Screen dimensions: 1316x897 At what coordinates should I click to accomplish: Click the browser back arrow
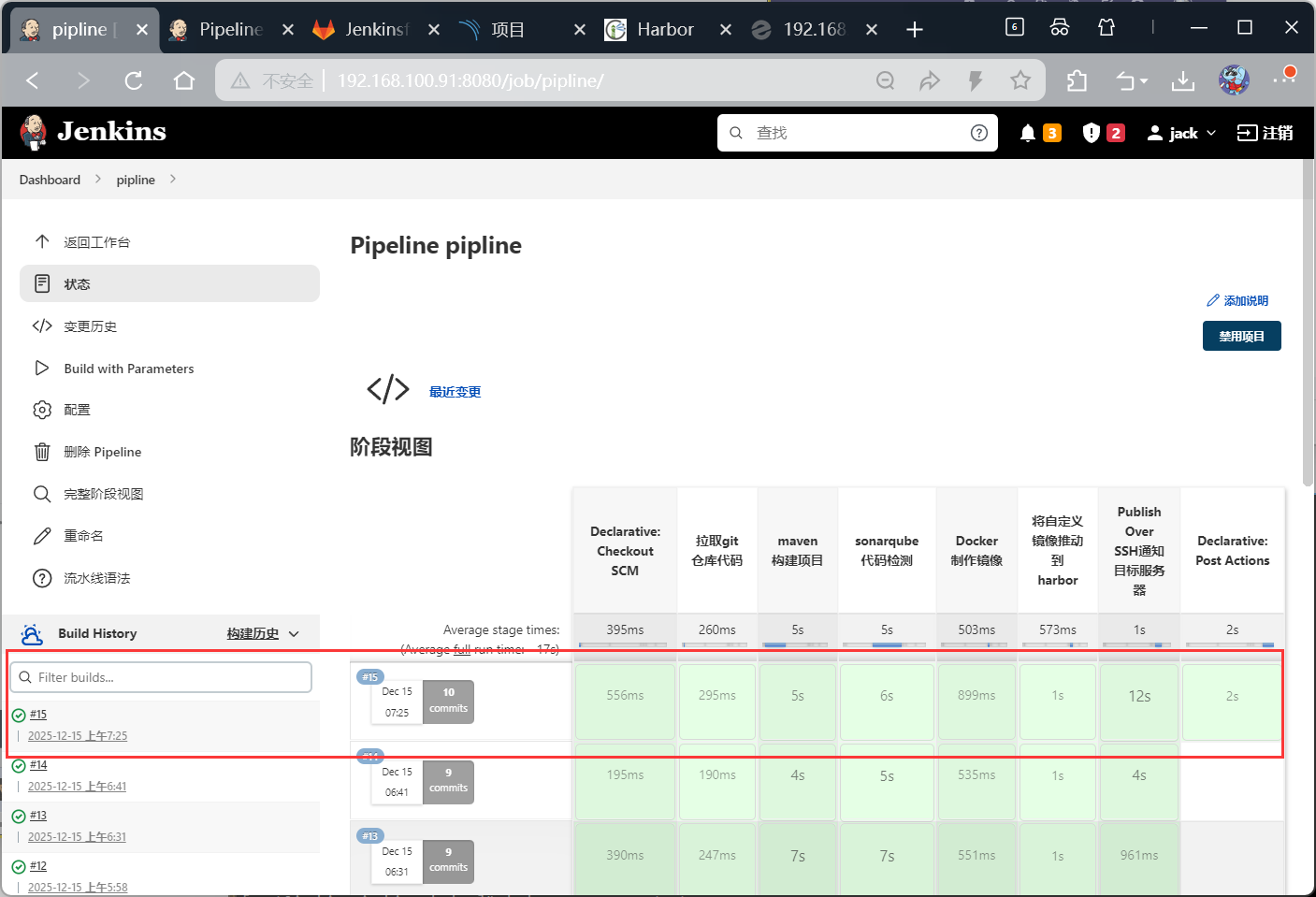tap(33, 80)
